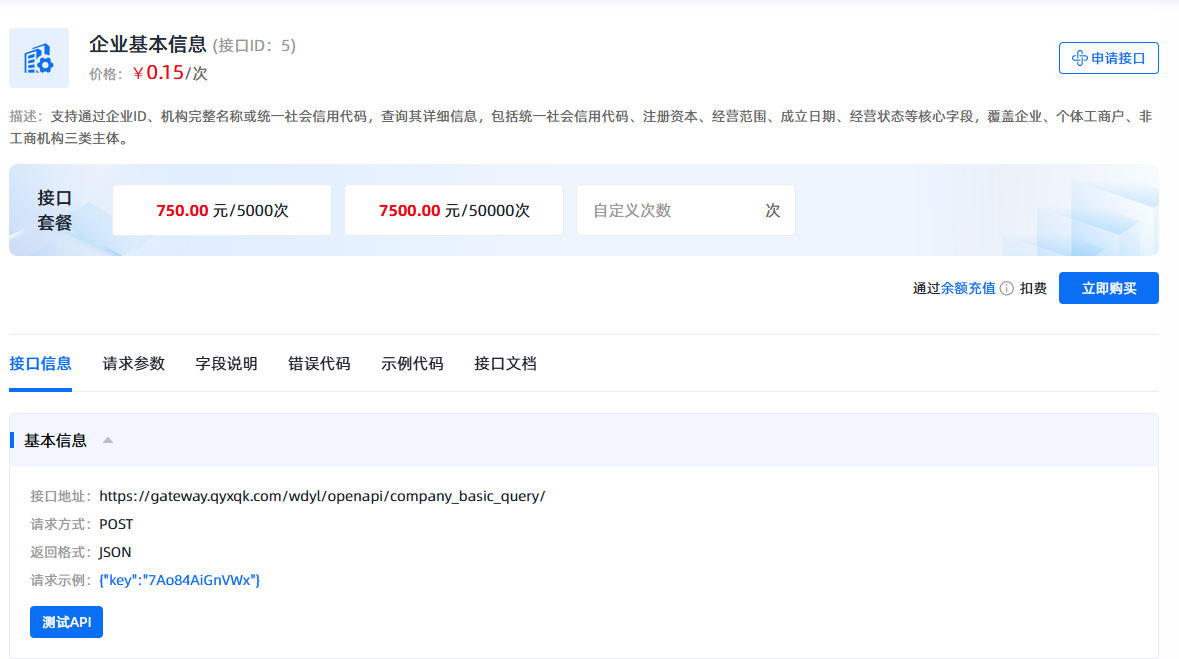Click the plus icon on 申请接口 button

1081,57
